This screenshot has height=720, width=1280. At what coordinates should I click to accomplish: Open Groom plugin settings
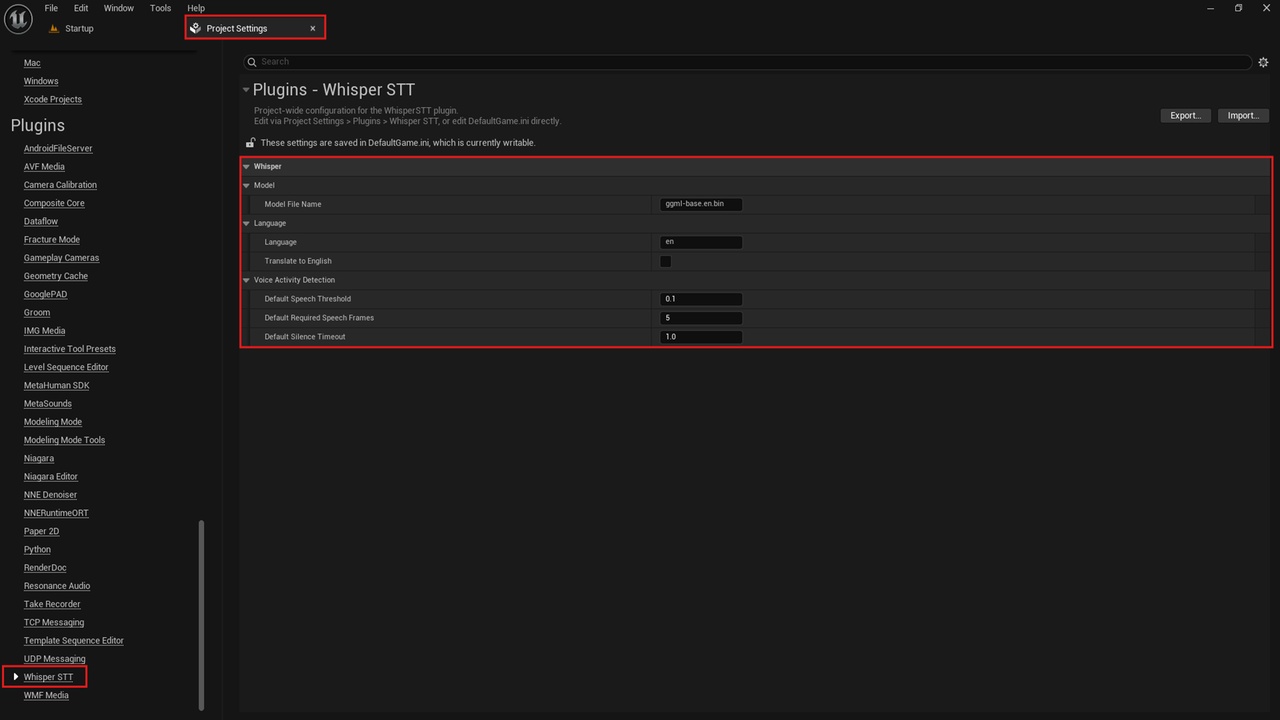coord(37,313)
